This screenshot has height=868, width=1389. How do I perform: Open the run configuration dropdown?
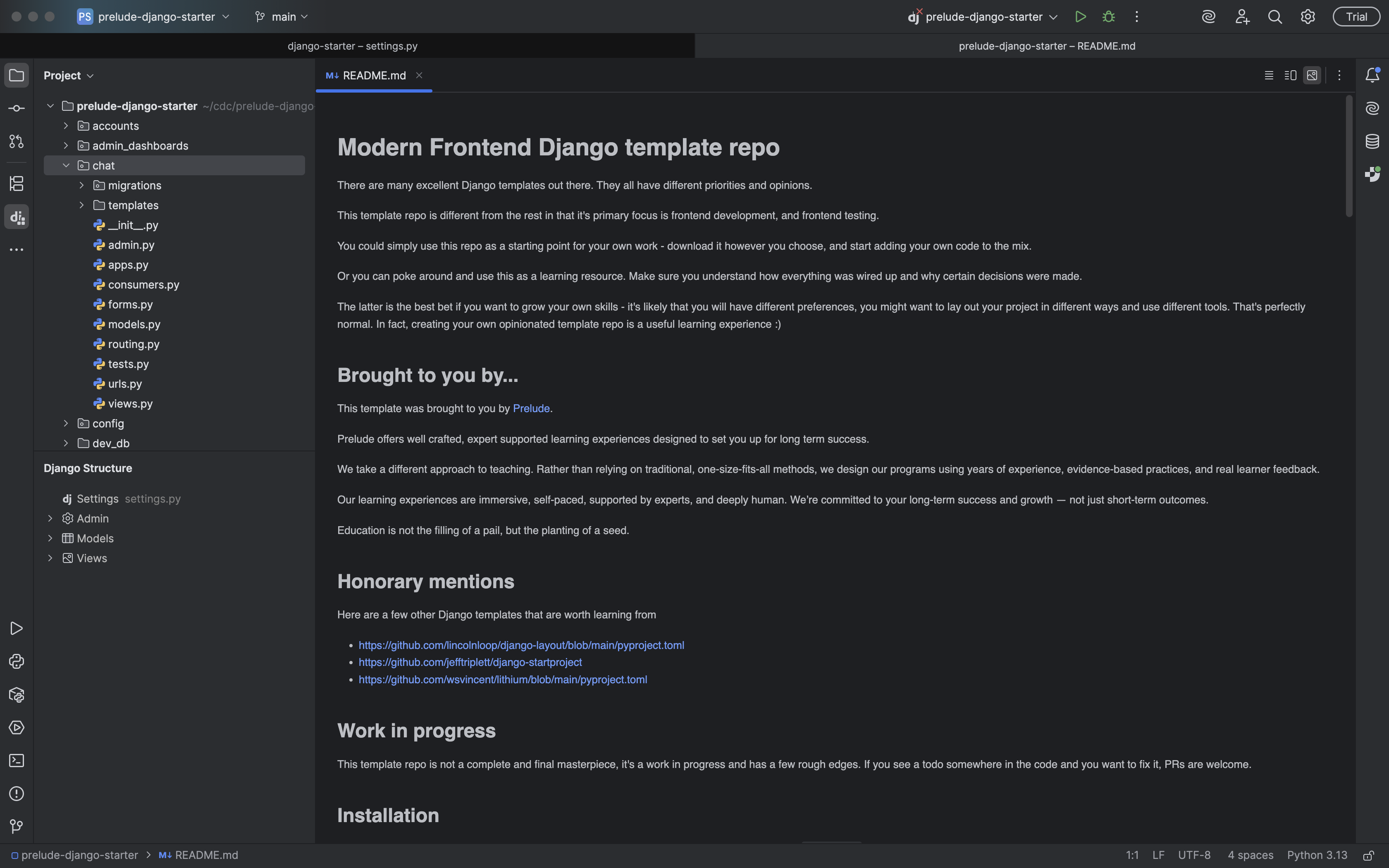(x=983, y=17)
